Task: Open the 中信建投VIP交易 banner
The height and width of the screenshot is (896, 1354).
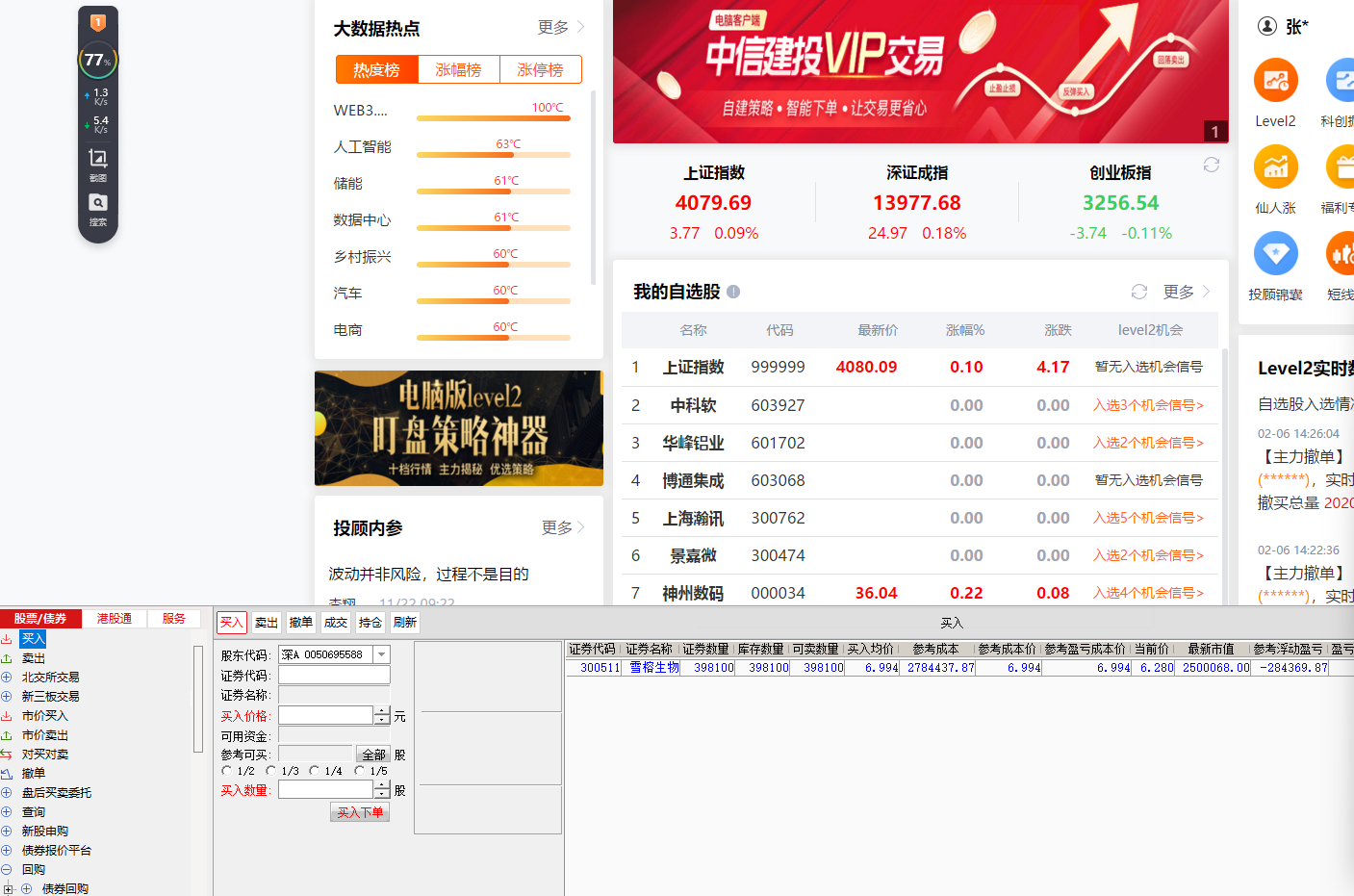Action: [x=920, y=71]
